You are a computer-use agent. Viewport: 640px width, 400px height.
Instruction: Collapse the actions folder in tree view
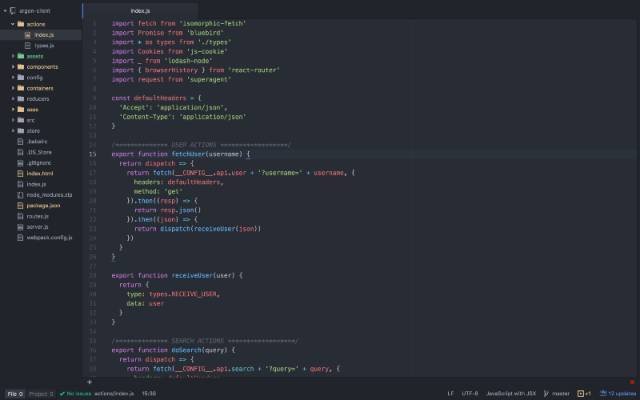[13, 24]
